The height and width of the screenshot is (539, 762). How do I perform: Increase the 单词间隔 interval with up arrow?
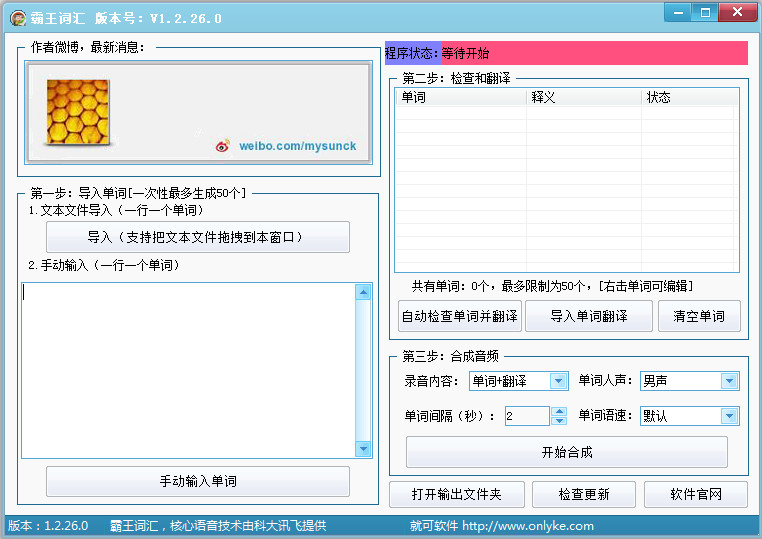tap(543, 411)
